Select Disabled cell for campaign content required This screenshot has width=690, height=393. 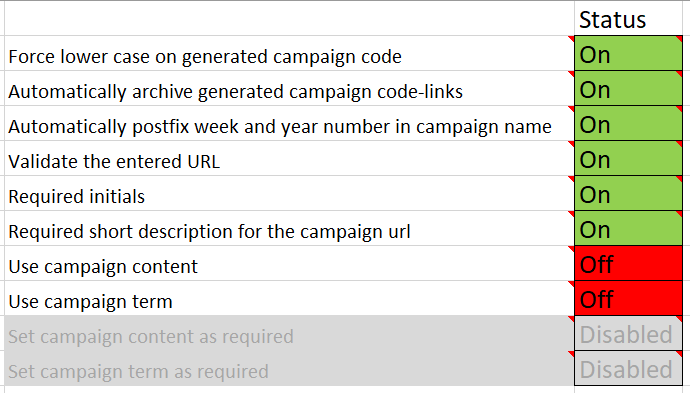tap(628, 333)
